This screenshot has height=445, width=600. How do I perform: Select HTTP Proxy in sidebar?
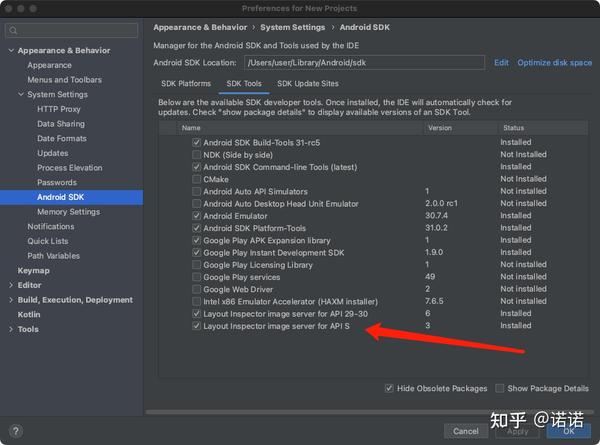tap(59, 109)
